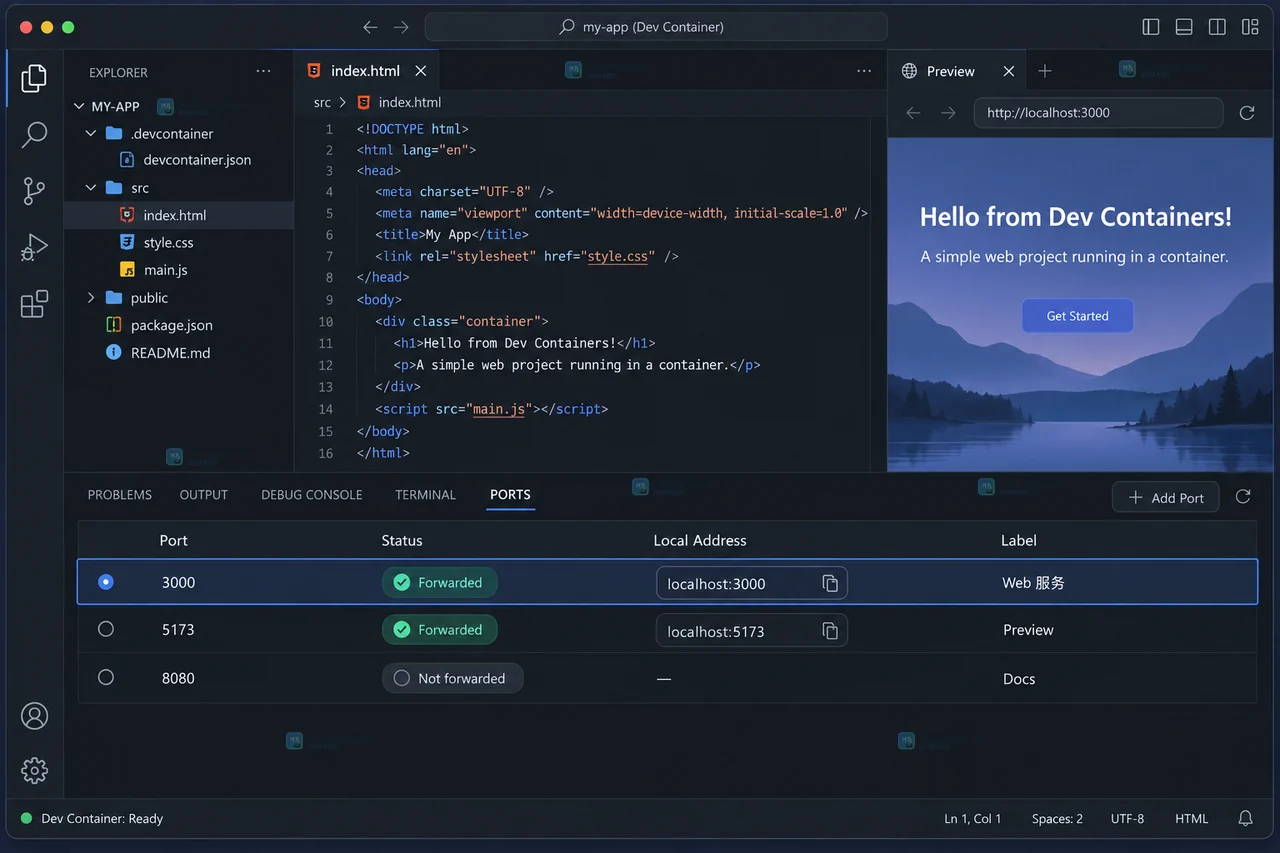Toggle bottom panel layout icon

[1184, 27]
